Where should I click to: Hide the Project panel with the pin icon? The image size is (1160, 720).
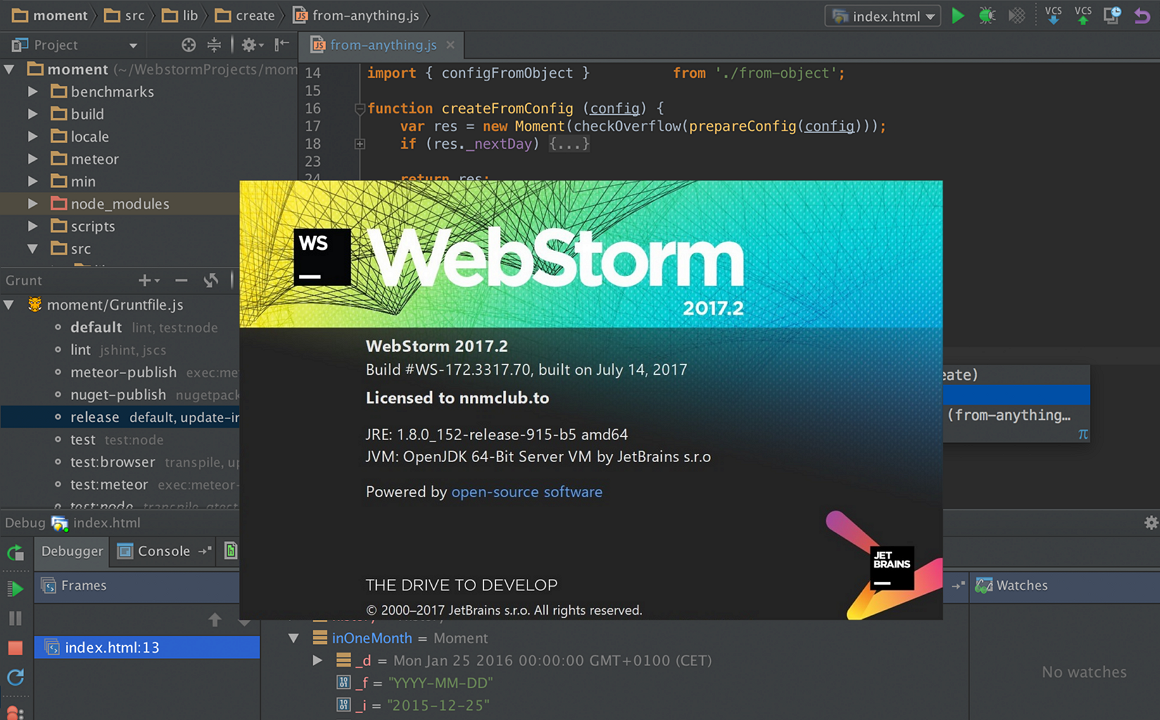(x=282, y=45)
